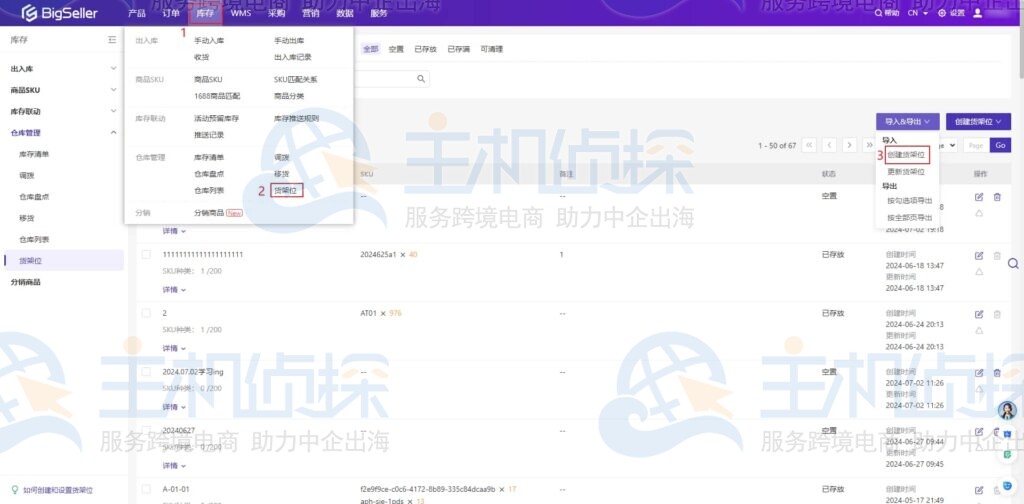Open 如何创建和设置货架位 help link

[58, 490]
